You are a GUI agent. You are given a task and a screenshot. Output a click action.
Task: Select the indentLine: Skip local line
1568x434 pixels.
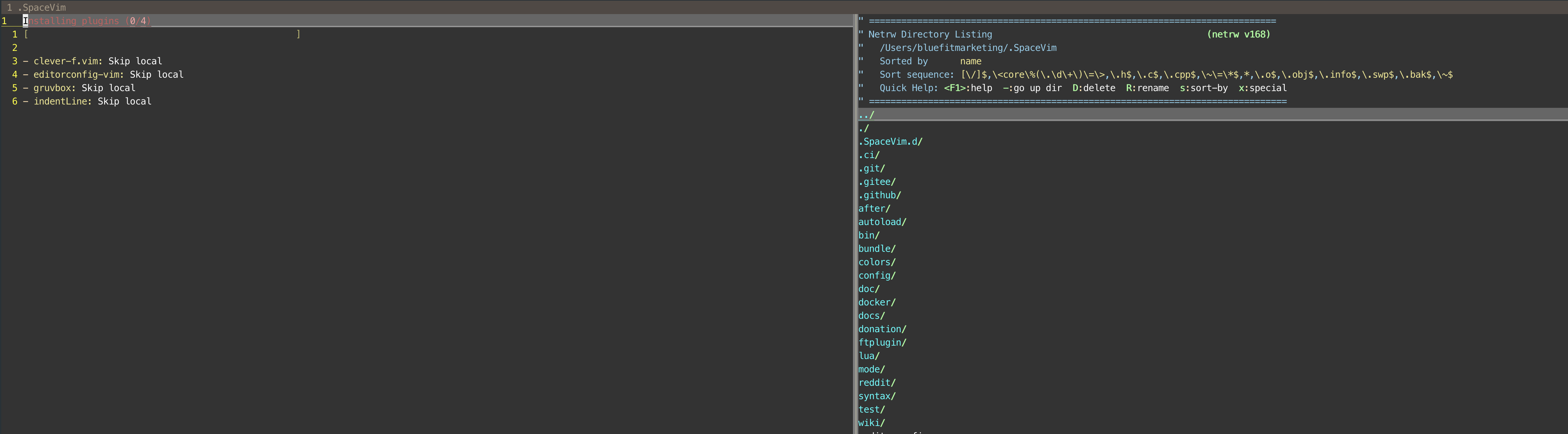coord(87,101)
